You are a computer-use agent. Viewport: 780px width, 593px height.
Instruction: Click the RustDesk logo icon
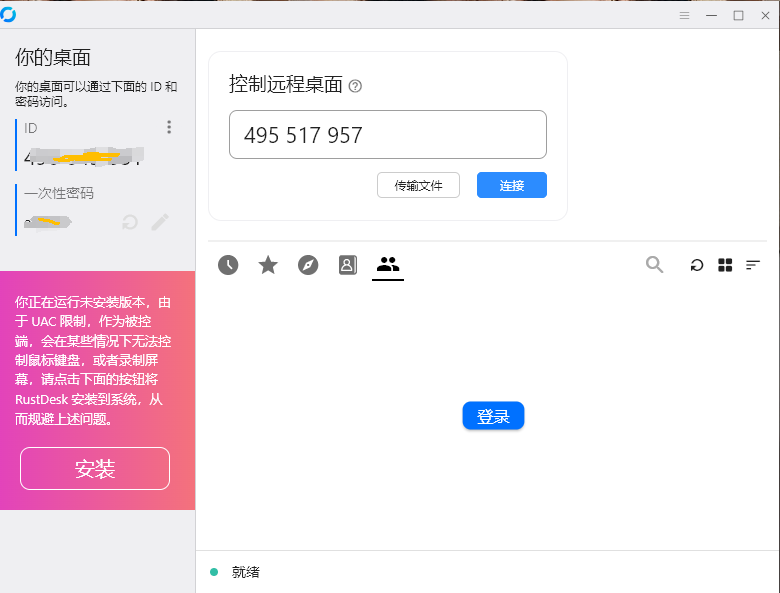pyautogui.click(x=7, y=14)
